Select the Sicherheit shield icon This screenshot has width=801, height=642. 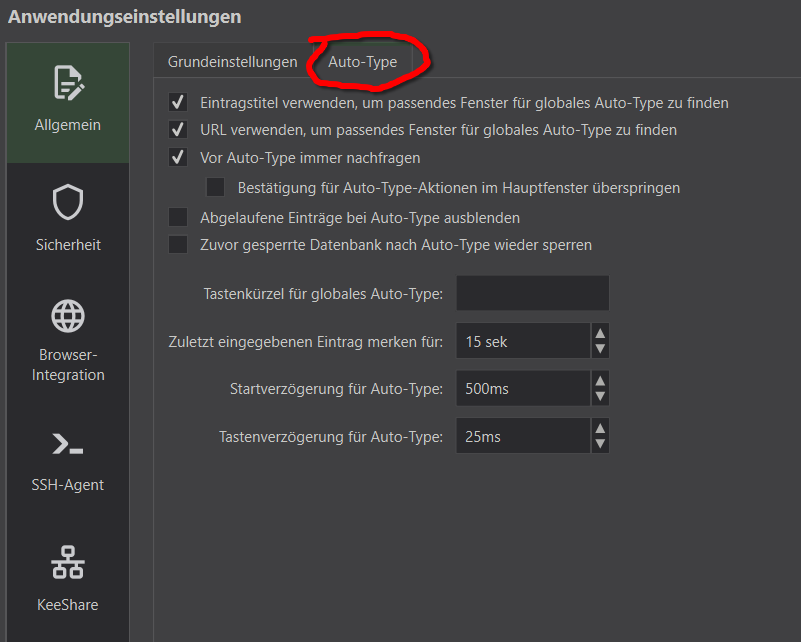click(67, 216)
